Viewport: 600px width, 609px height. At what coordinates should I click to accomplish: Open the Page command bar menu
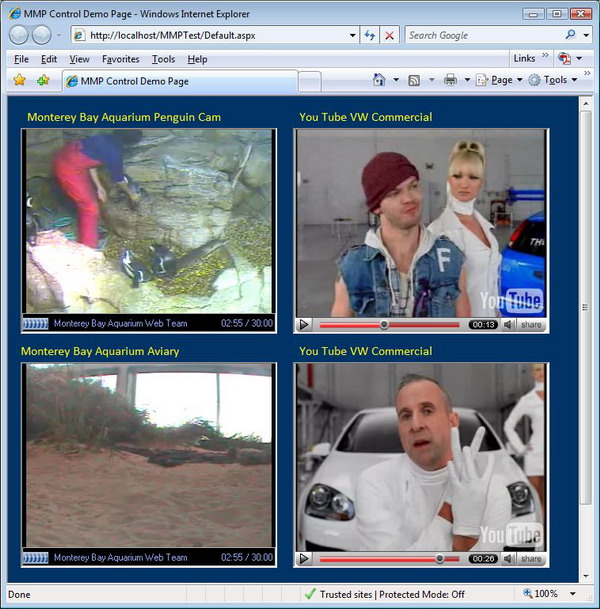click(499, 80)
